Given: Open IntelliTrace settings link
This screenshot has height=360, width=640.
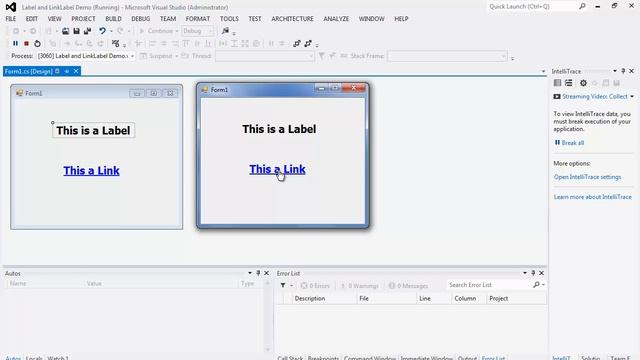Looking at the screenshot, I should click(x=587, y=177).
